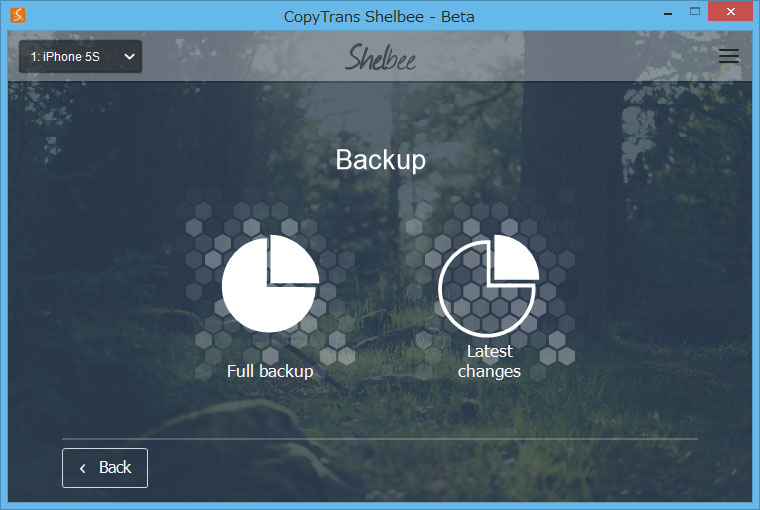The image size is (760, 510).
Task: Open the iPhone 5S device dropdown
Action: coord(80,57)
